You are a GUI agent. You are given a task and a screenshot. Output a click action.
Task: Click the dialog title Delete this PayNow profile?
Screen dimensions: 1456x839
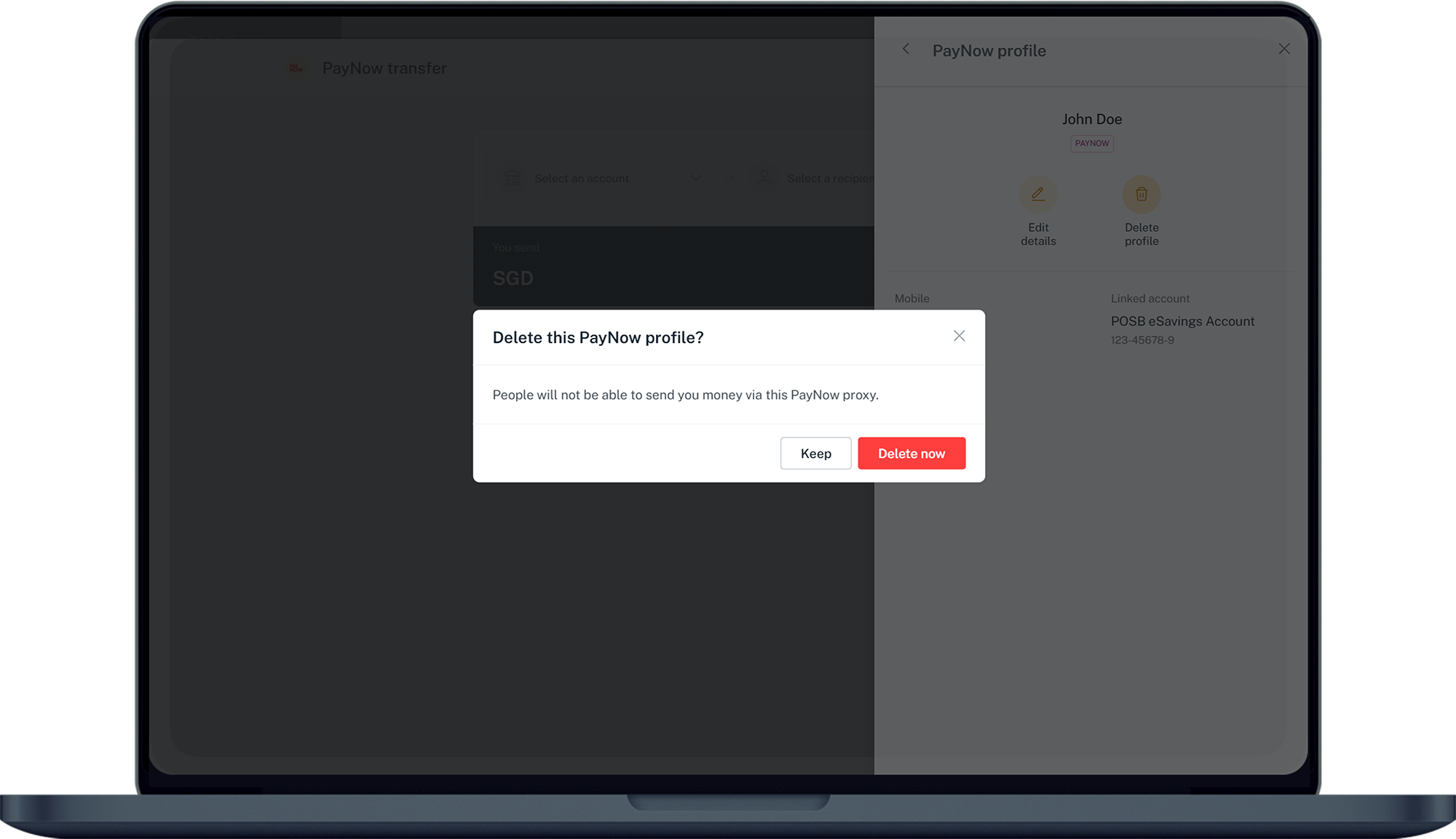coord(598,337)
